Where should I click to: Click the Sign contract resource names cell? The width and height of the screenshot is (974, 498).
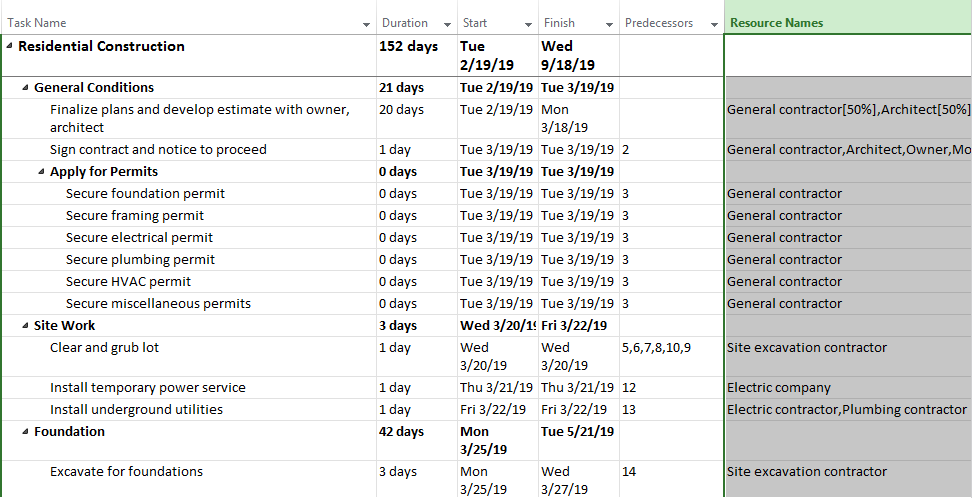click(x=848, y=150)
